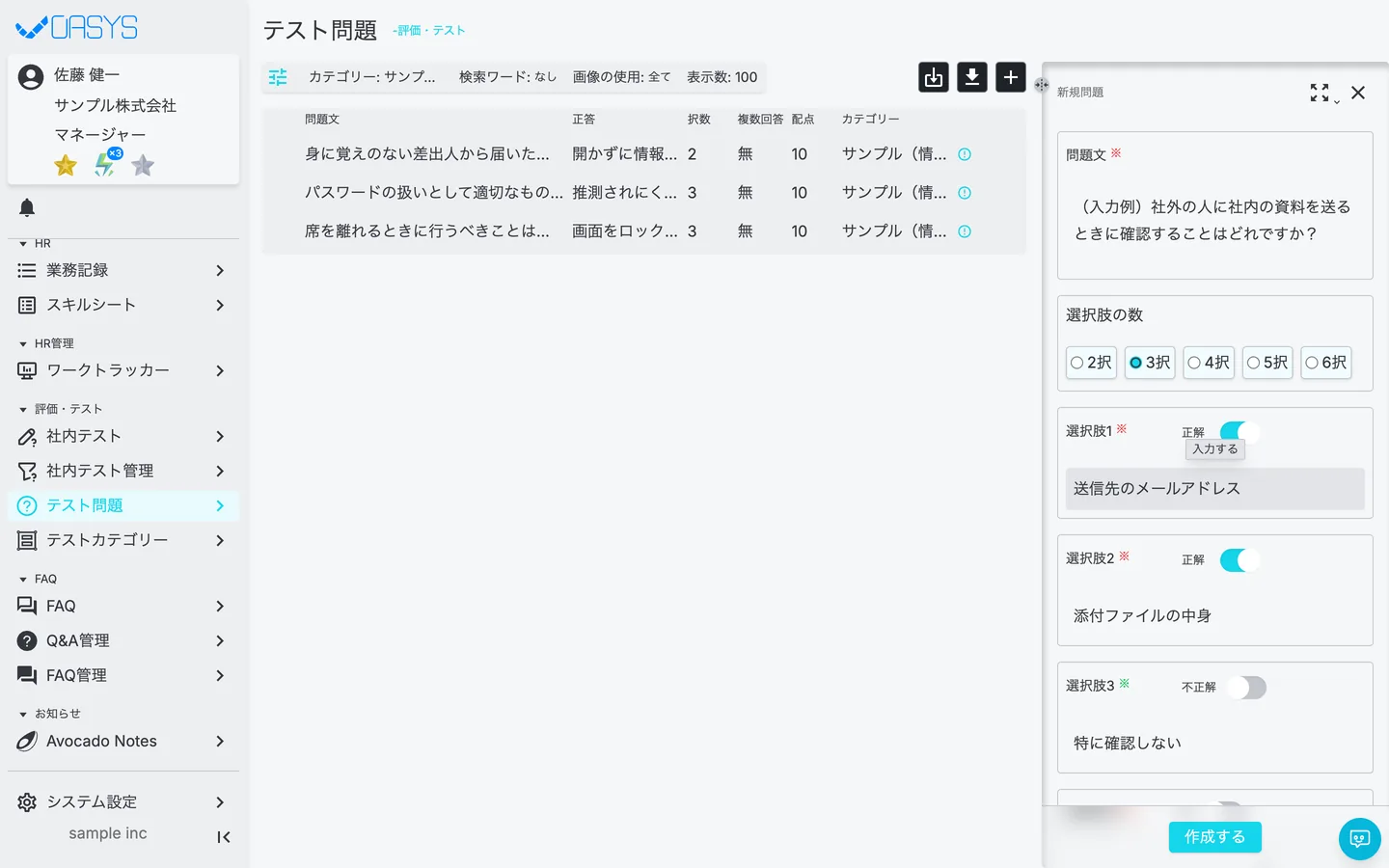Toggle 選択肢1 correct answer switch

click(x=1240, y=431)
